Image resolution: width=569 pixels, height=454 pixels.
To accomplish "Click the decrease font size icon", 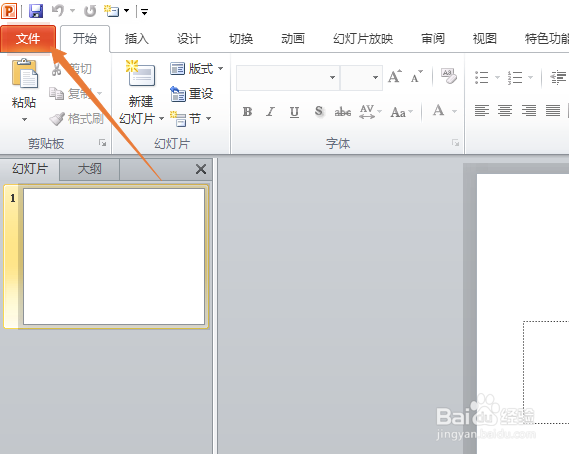I will [x=417, y=77].
